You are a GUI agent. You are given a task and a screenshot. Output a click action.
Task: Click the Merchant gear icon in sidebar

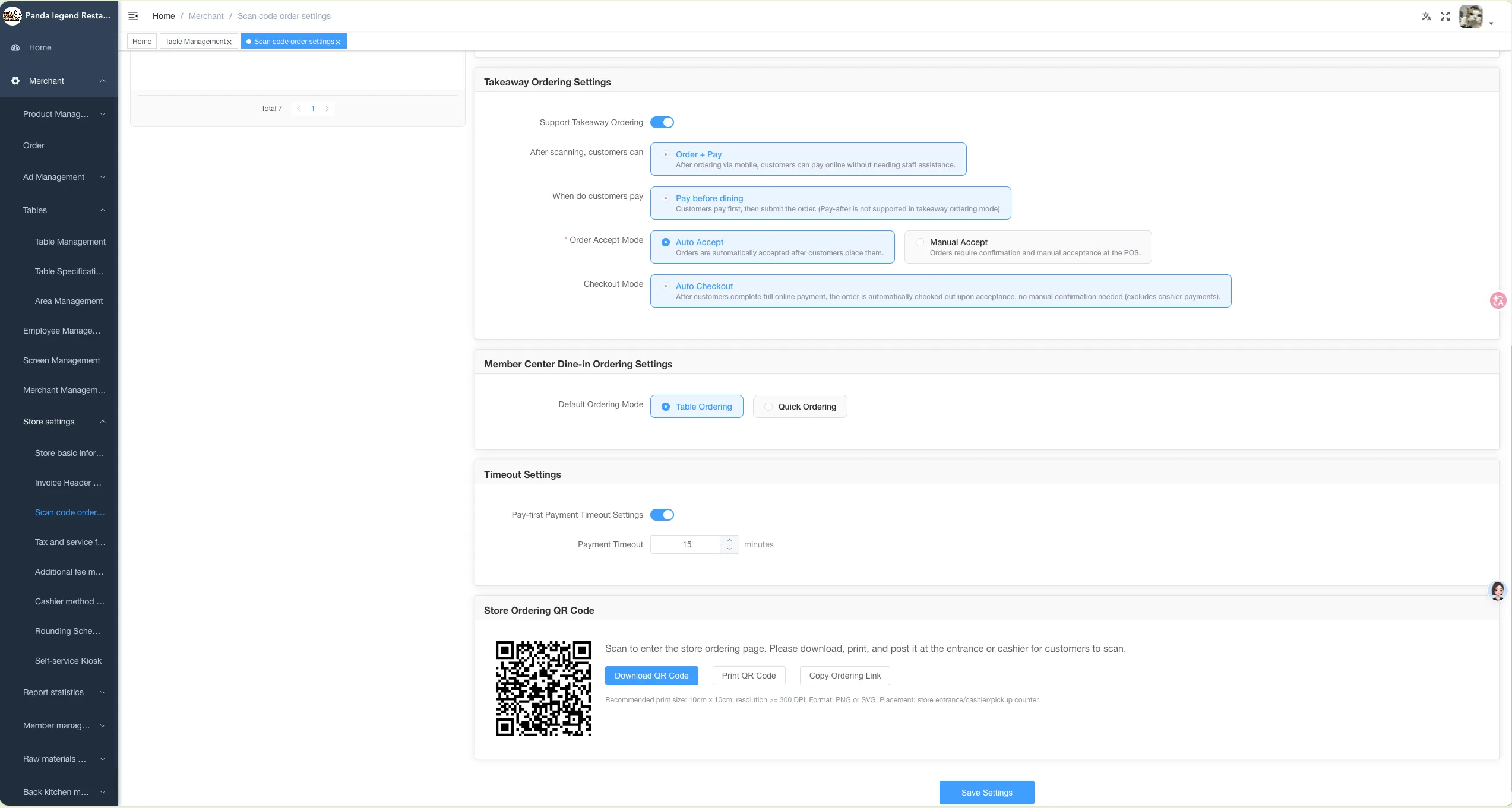click(x=16, y=81)
